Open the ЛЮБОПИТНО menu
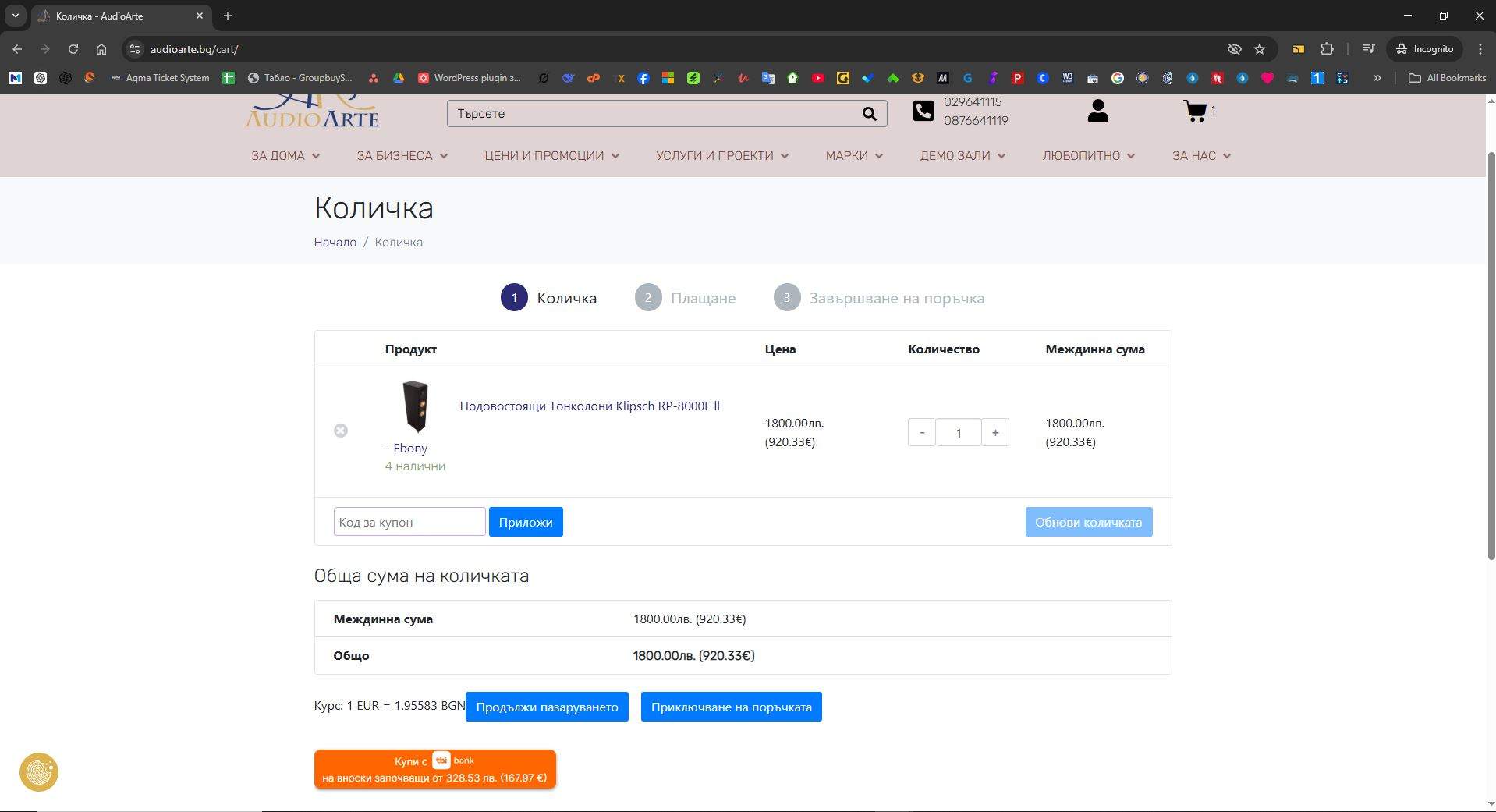Viewport: 1496px width, 812px height. coord(1089,156)
